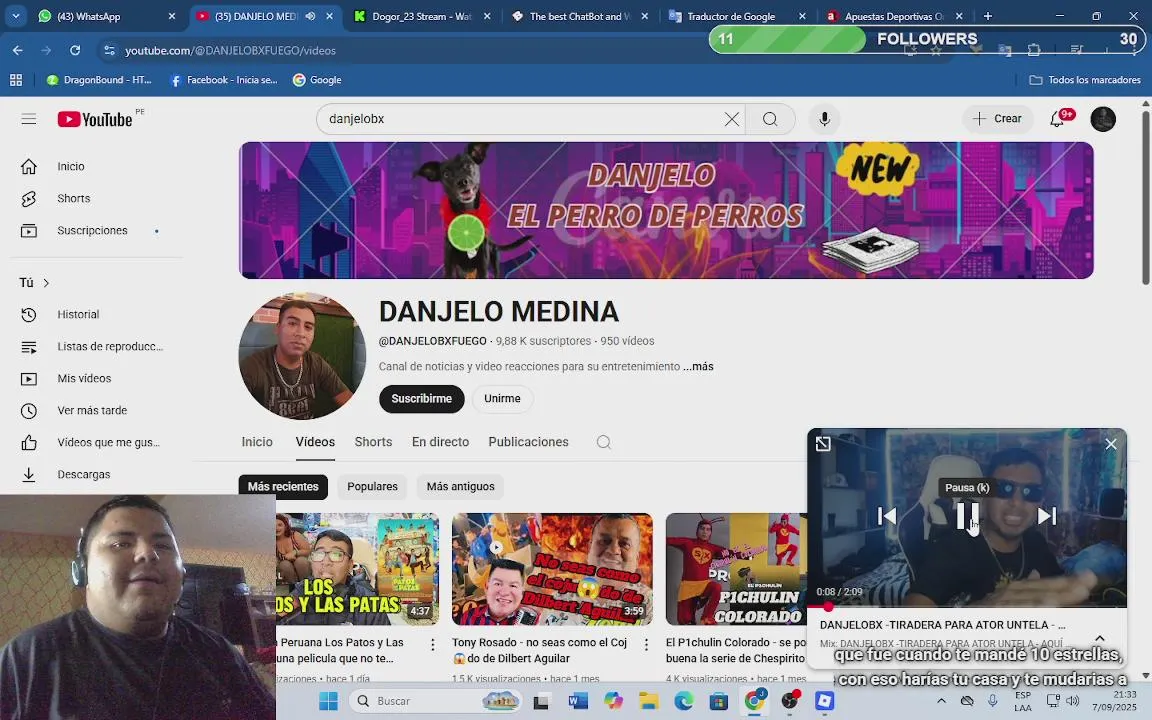Expand the miniplayer to full view
This screenshot has width=1152, height=720.
[823, 444]
